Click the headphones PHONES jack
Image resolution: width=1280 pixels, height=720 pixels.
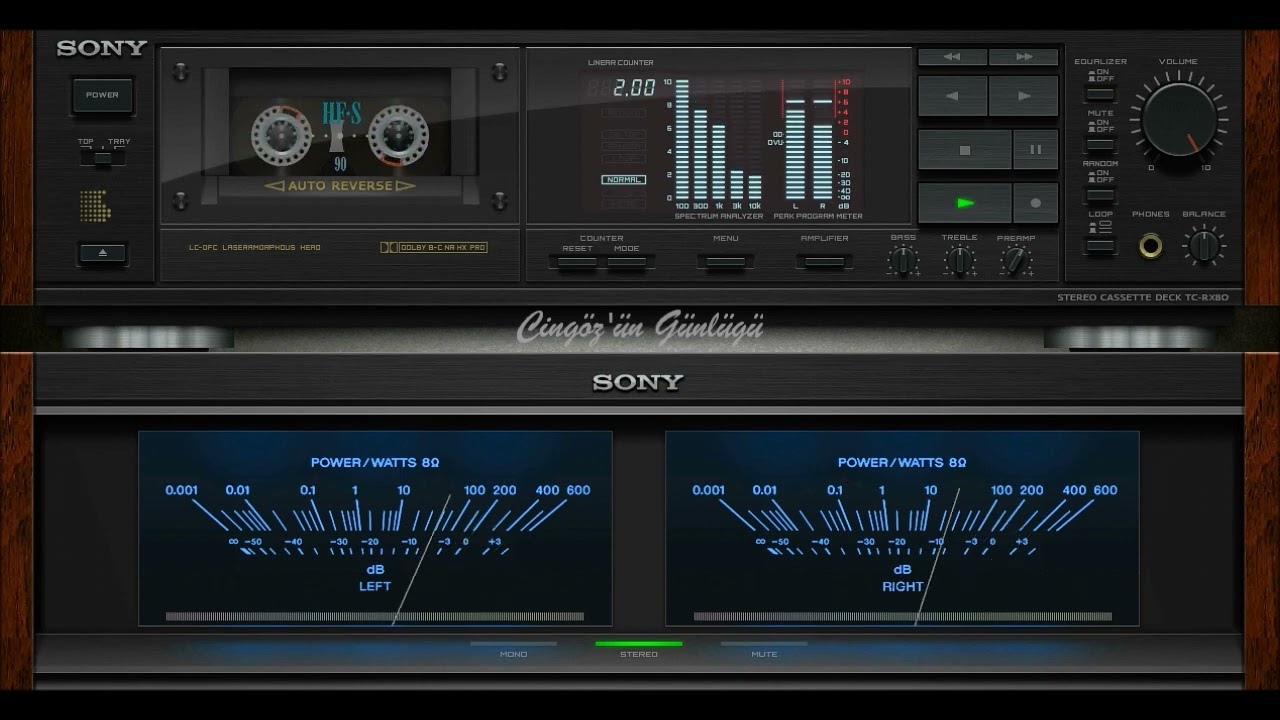click(x=1151, y=245)
